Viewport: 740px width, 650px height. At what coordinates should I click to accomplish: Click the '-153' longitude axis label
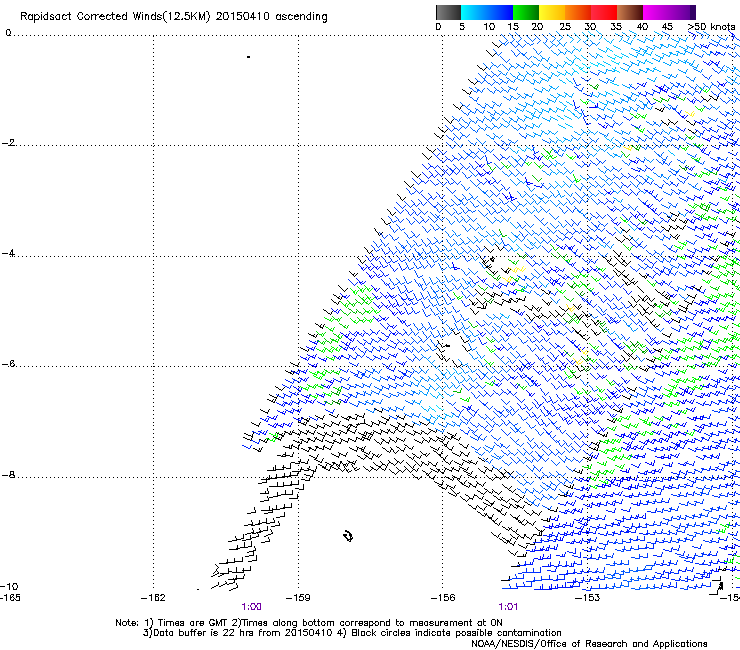click(587, 598)
